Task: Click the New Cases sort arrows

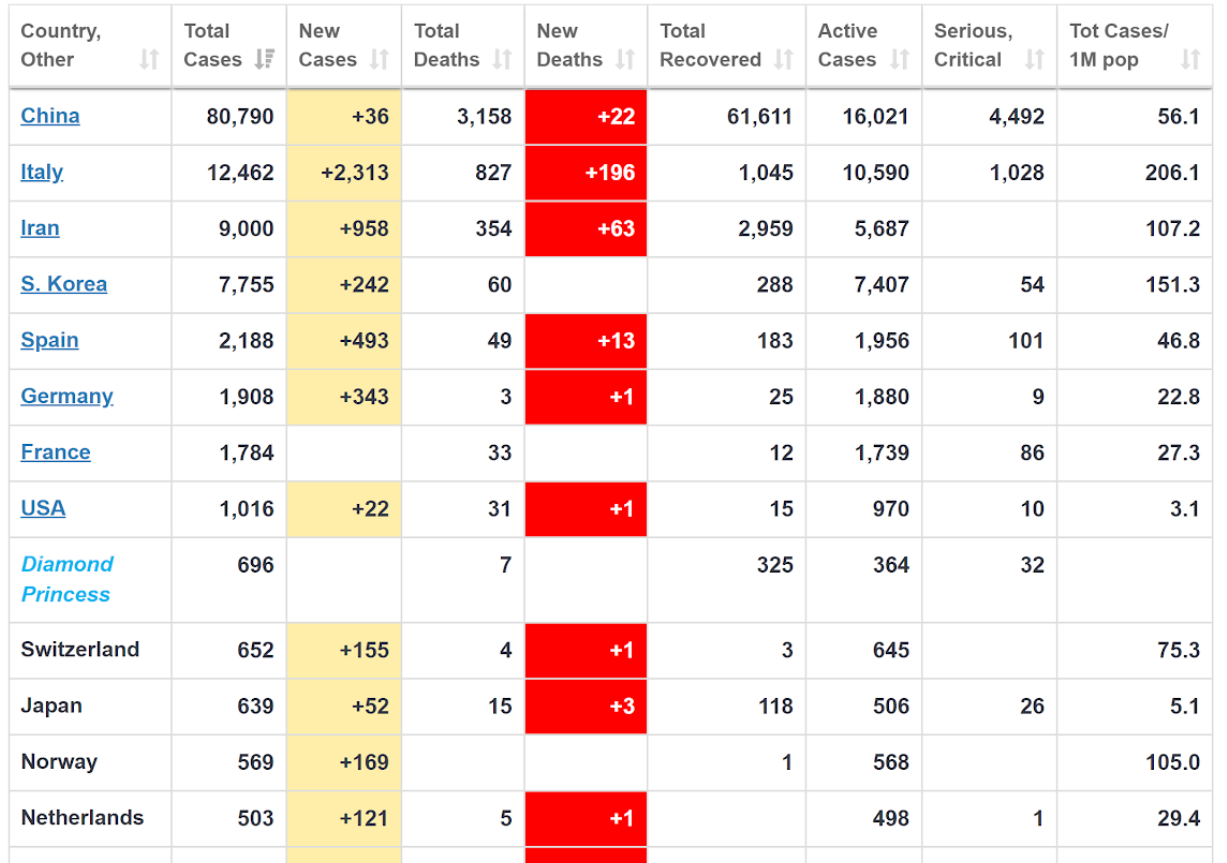Action: 379,60
